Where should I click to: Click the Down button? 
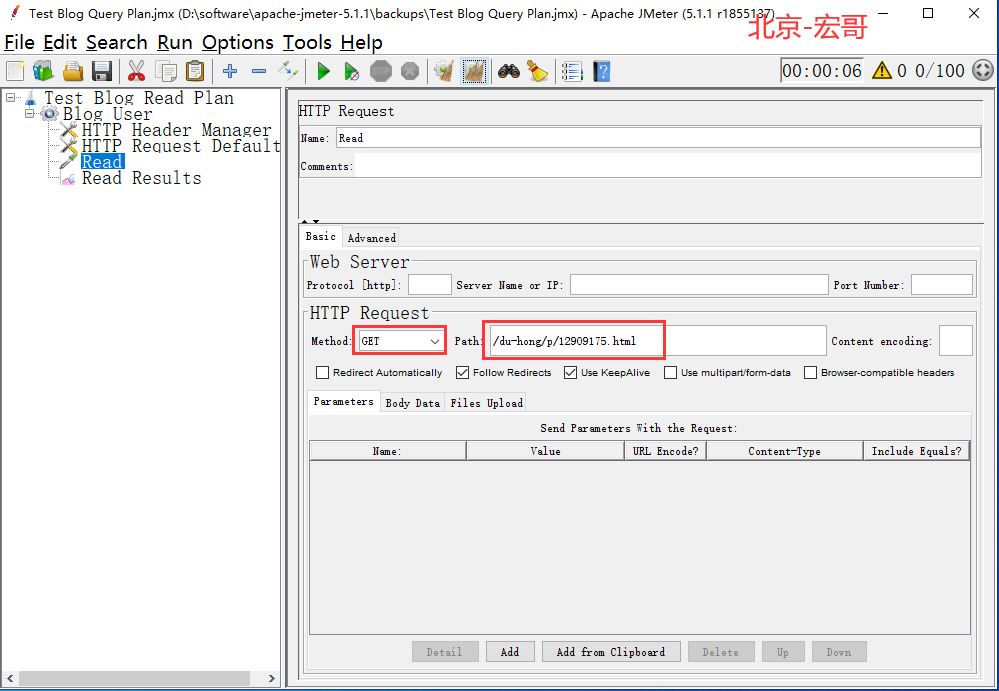click(838, 652)
